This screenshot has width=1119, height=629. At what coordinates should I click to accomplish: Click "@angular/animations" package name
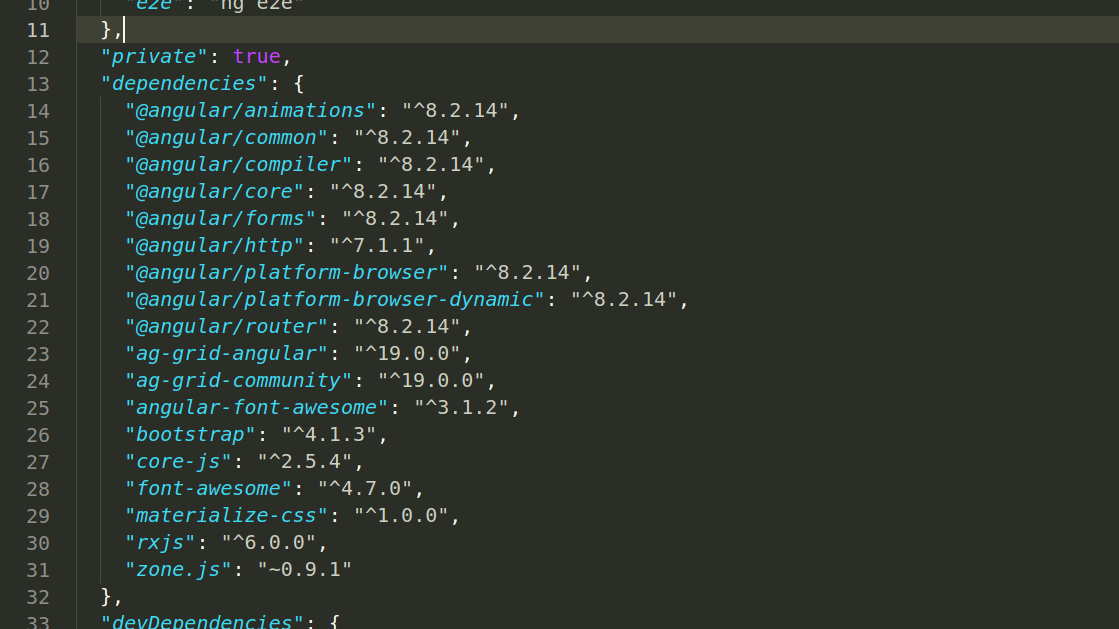tap(250, 111)
